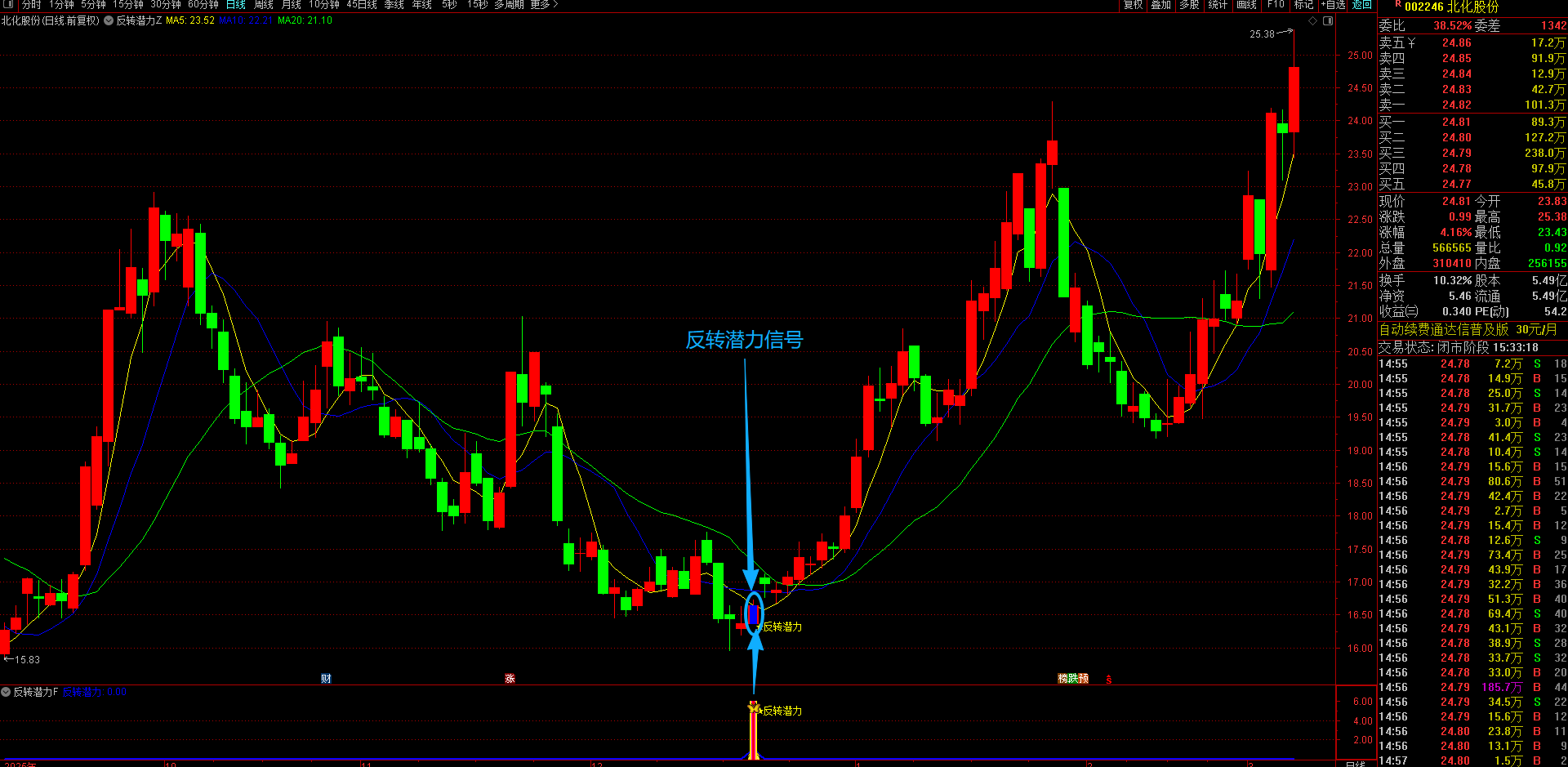Click the 财 financial event marker

(326, 679)
